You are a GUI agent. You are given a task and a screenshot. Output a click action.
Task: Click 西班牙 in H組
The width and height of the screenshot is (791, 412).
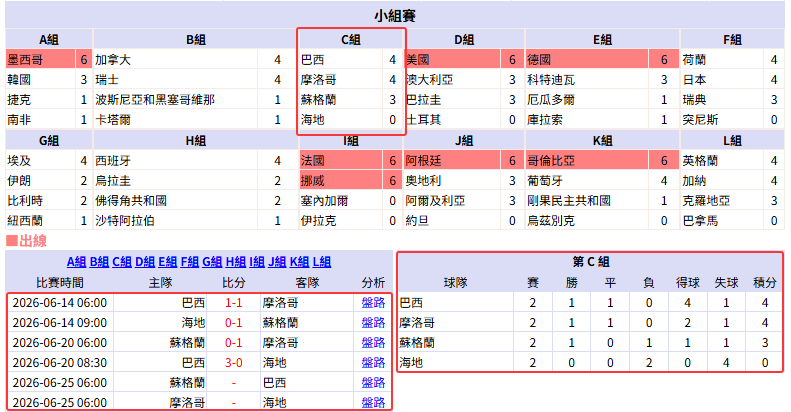(x=113, y=161)
